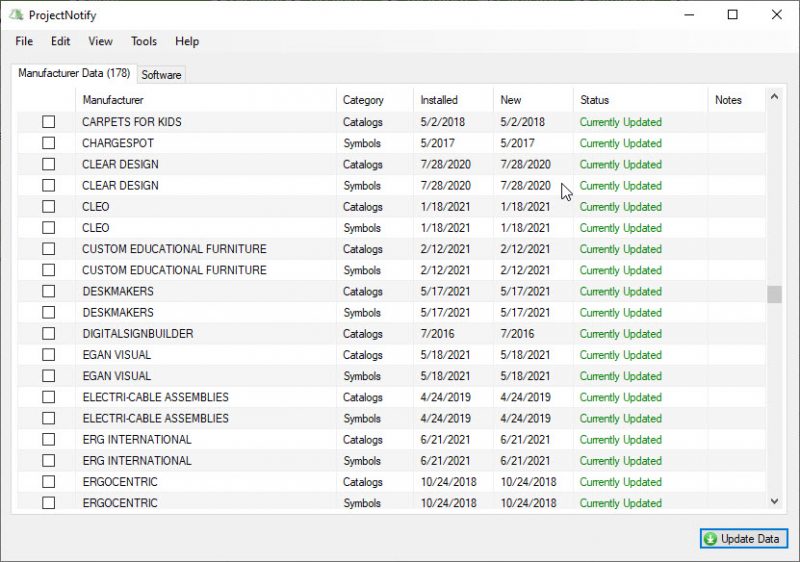
Task: Check the CARPETS FOR KIDS checkbox
Action: tap(48, 122)
